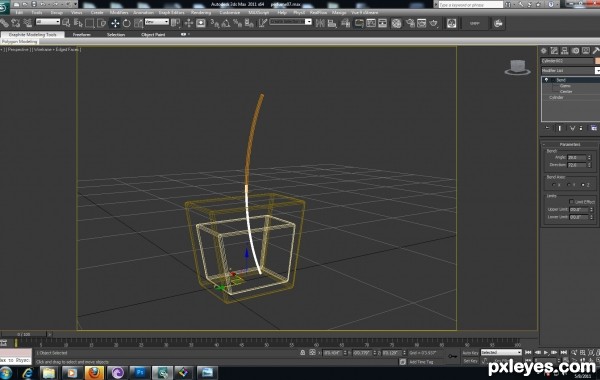Open the Modifier List dropdown
This screenshot has width=600, height=380.
[x=597, y=71]
